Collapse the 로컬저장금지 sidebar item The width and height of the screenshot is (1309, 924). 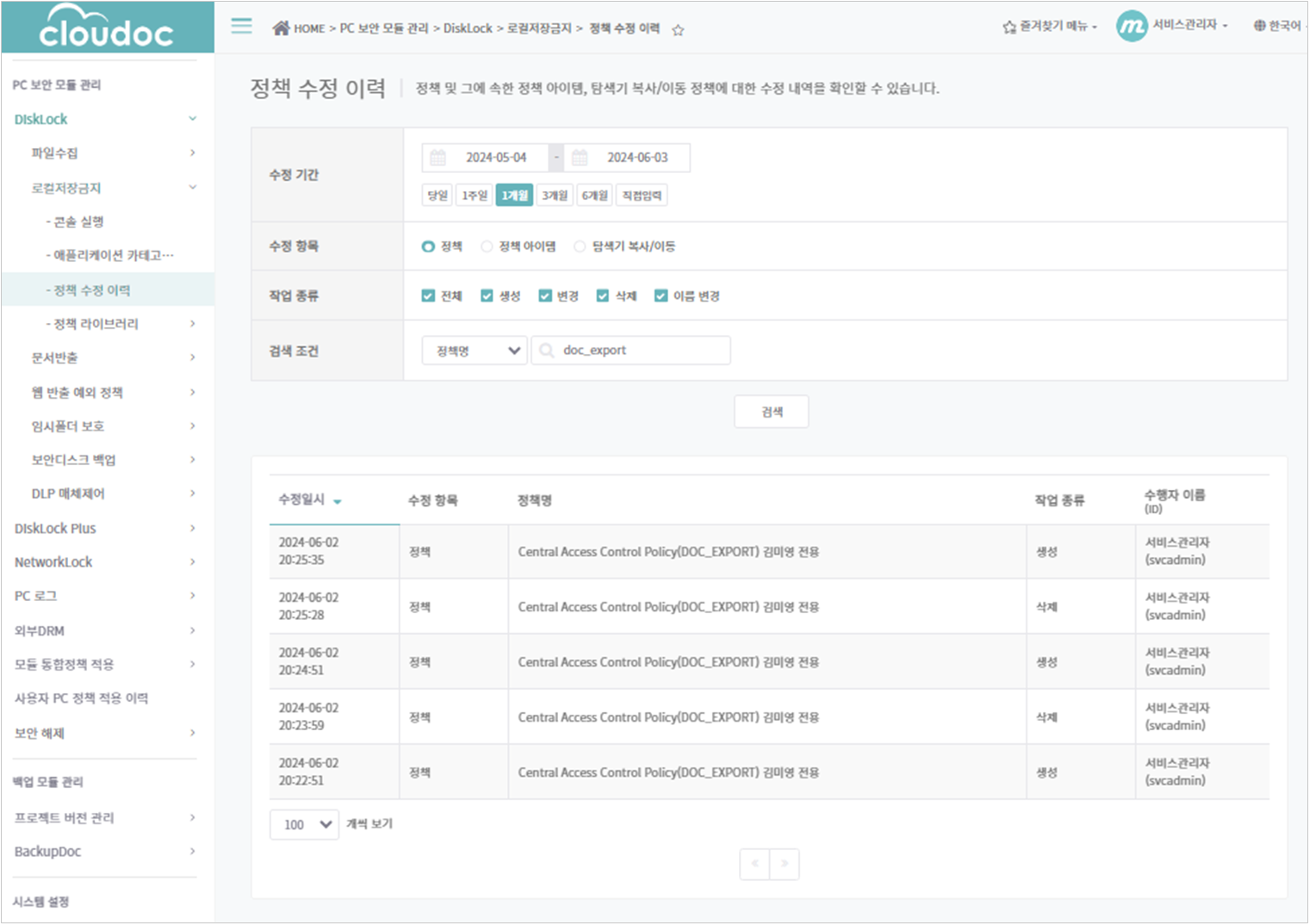click(x=193, y=187)
